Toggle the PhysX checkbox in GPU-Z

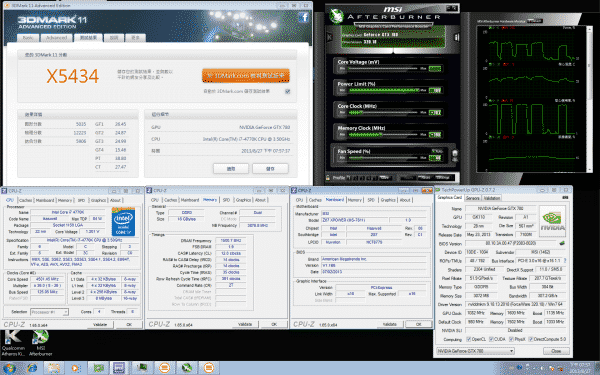(511, 339)
